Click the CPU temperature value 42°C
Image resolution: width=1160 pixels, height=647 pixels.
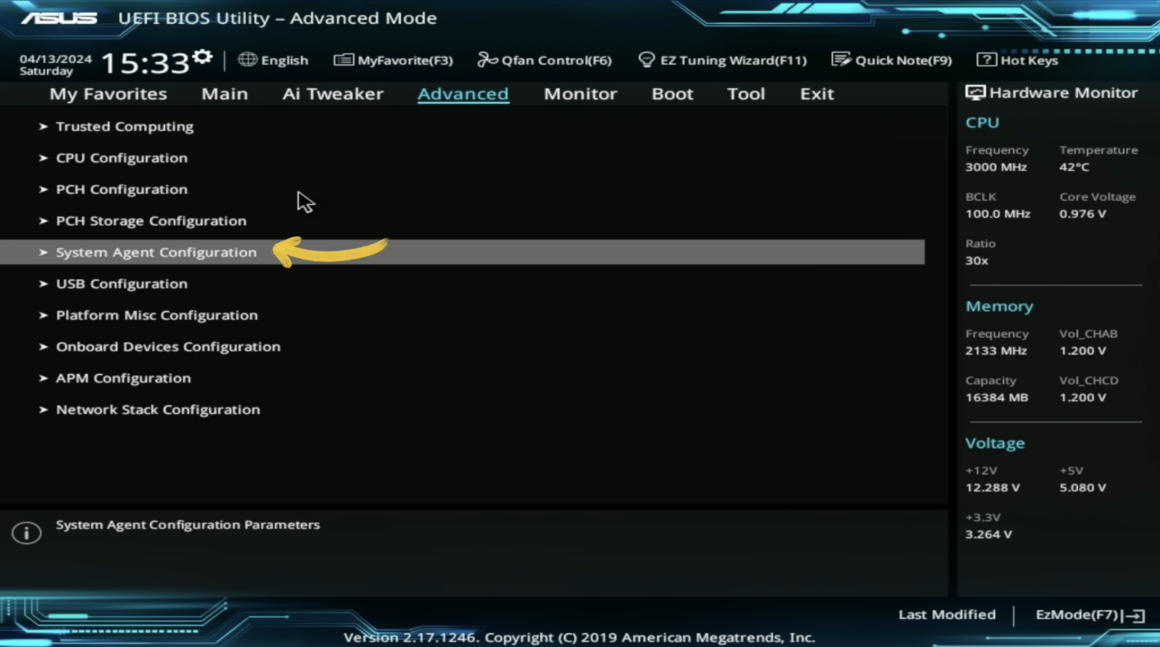coord(1074,167)
